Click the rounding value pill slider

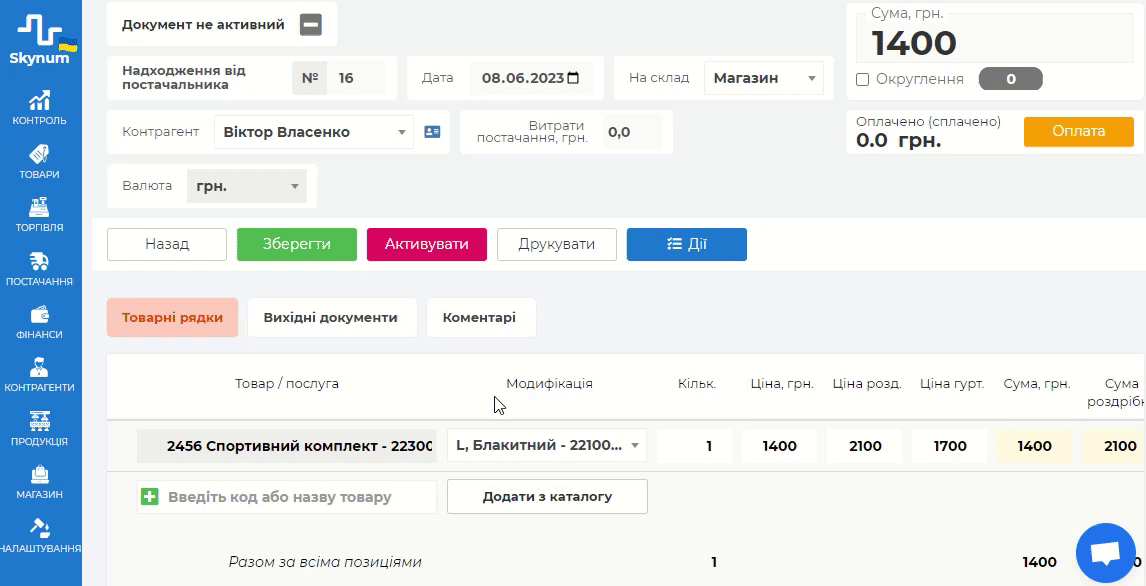click(1010, 79)
